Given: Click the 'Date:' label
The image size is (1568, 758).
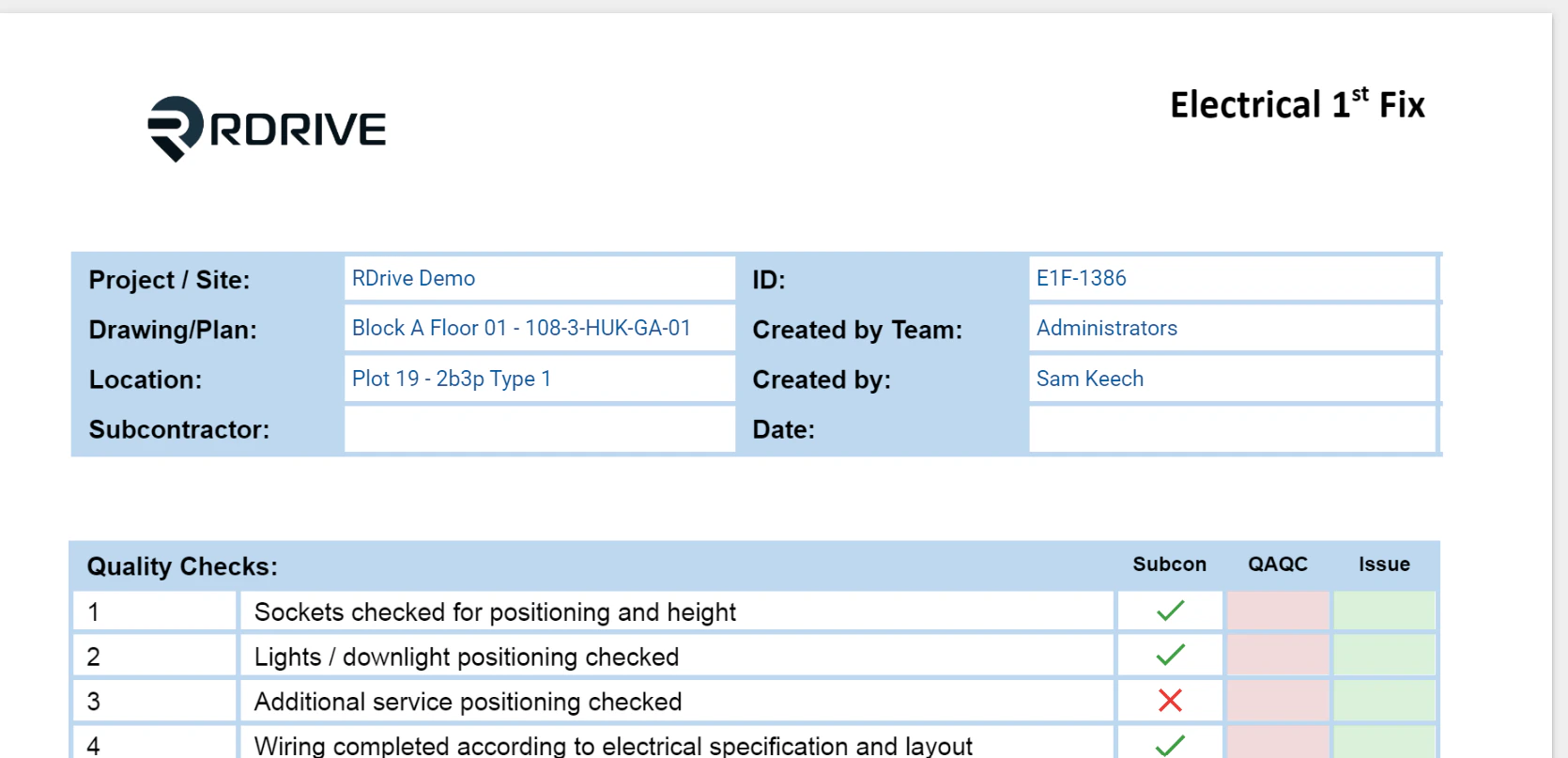Looking at the screenshot, I should pos(783,429).
